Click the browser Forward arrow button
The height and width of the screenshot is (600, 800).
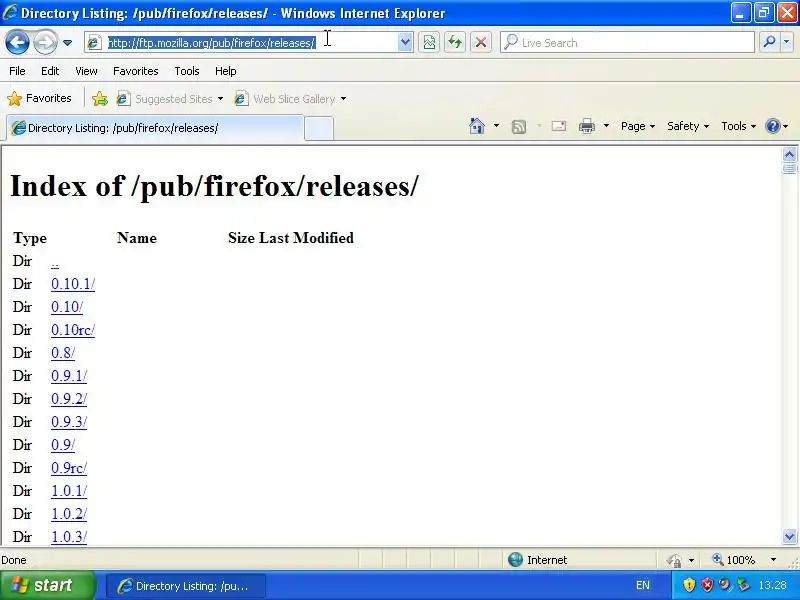point(45,42)
